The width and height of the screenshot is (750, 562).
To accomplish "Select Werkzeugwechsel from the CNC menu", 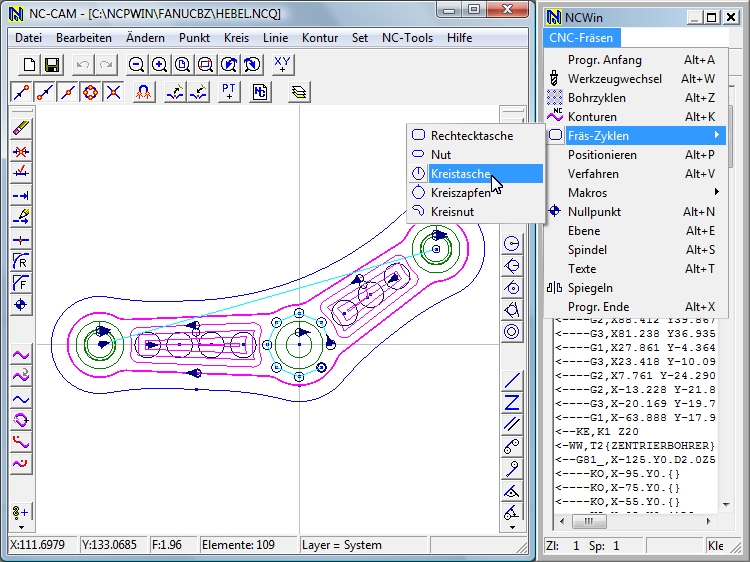I will pos(614,79).
